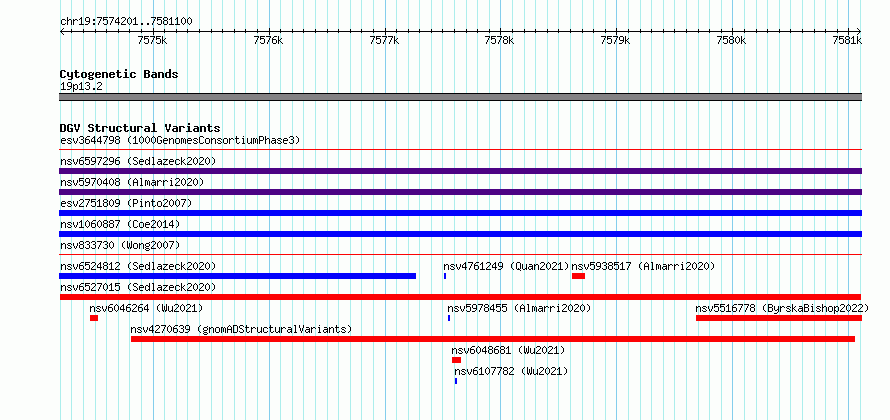Click the 7578k ruler position
This screenshot has height=420, width=890.
click(x=500, y=40)
